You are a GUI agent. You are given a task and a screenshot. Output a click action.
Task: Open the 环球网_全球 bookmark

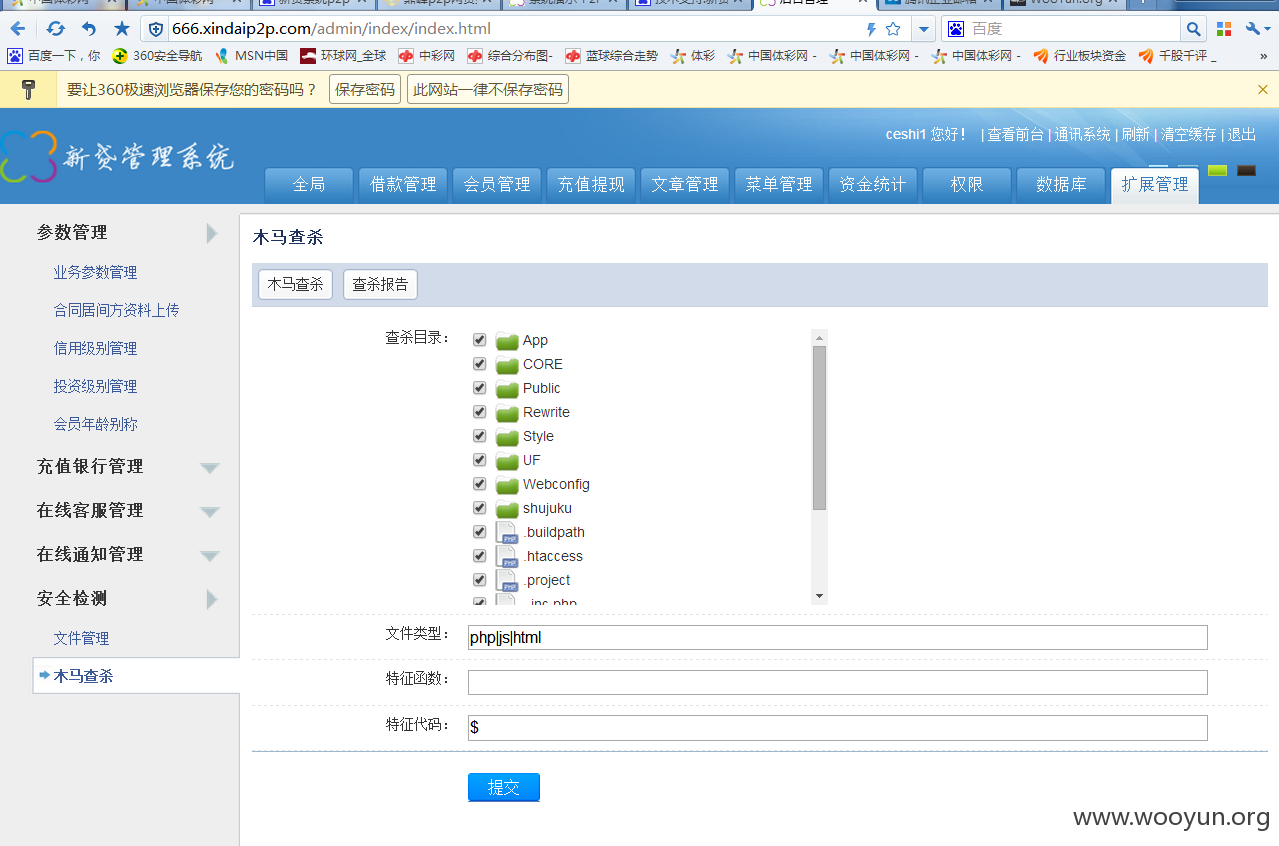(x=343, y=56)
